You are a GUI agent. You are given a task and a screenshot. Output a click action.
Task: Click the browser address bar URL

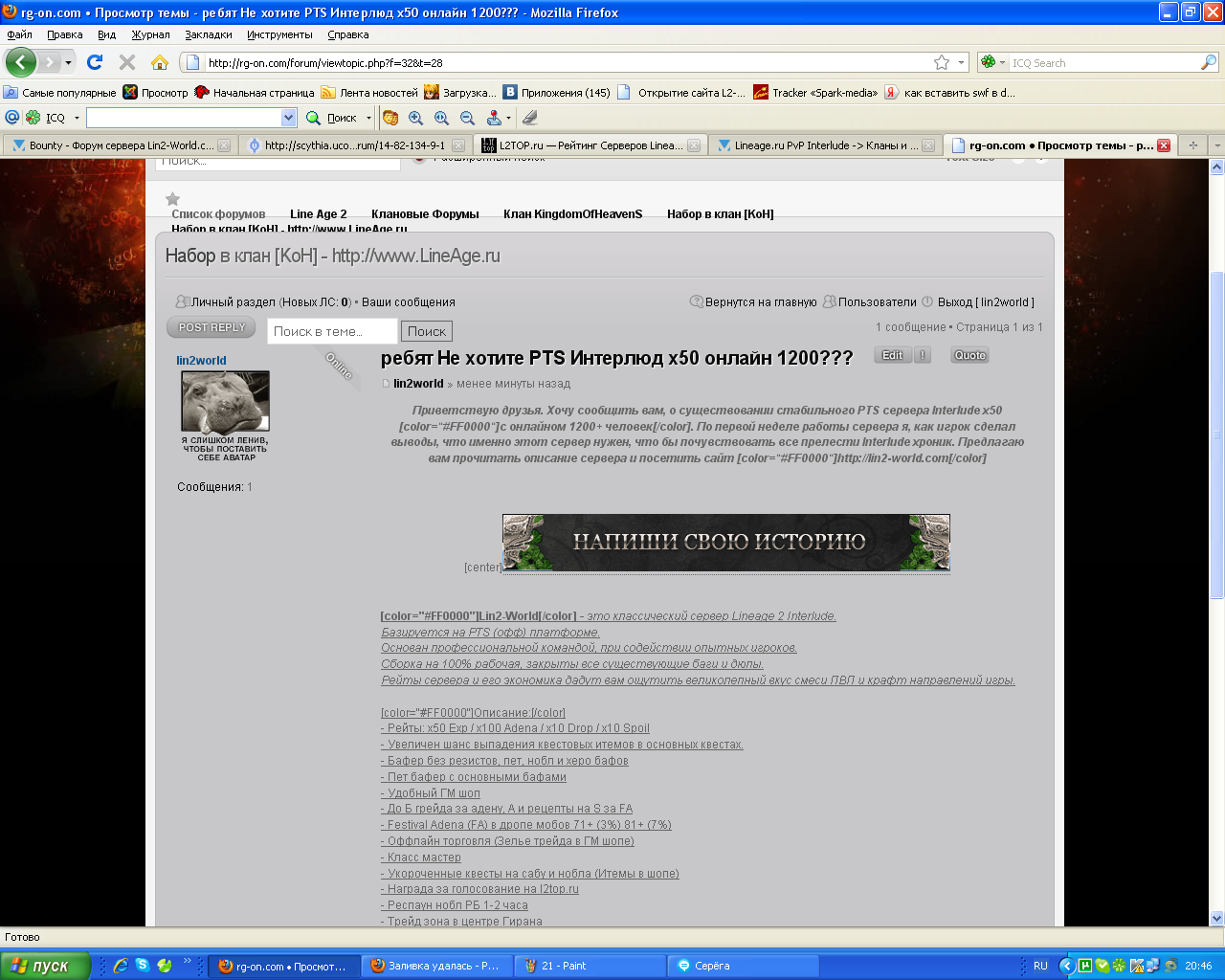click(569, 62)
